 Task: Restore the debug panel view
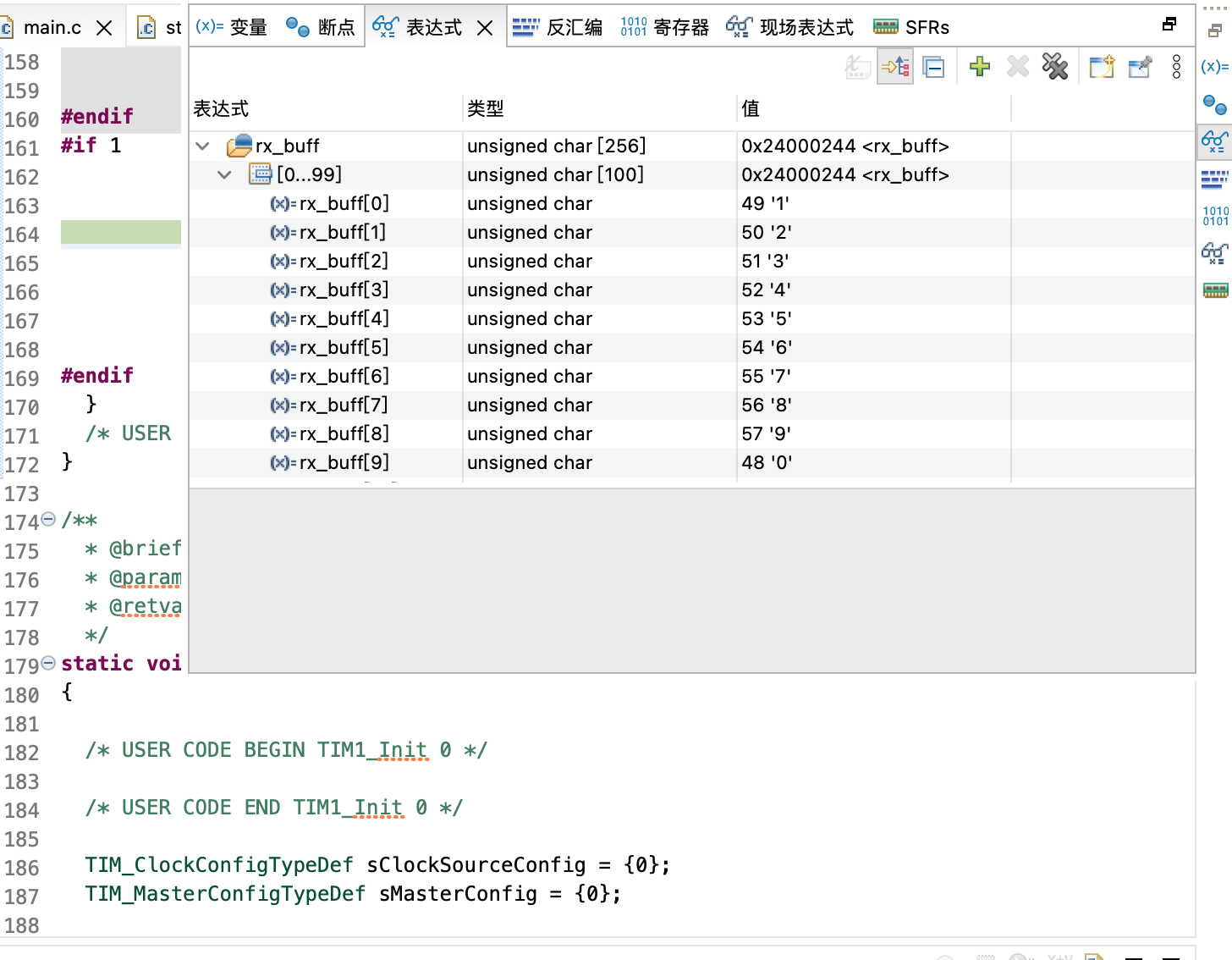coord(1169,24)
